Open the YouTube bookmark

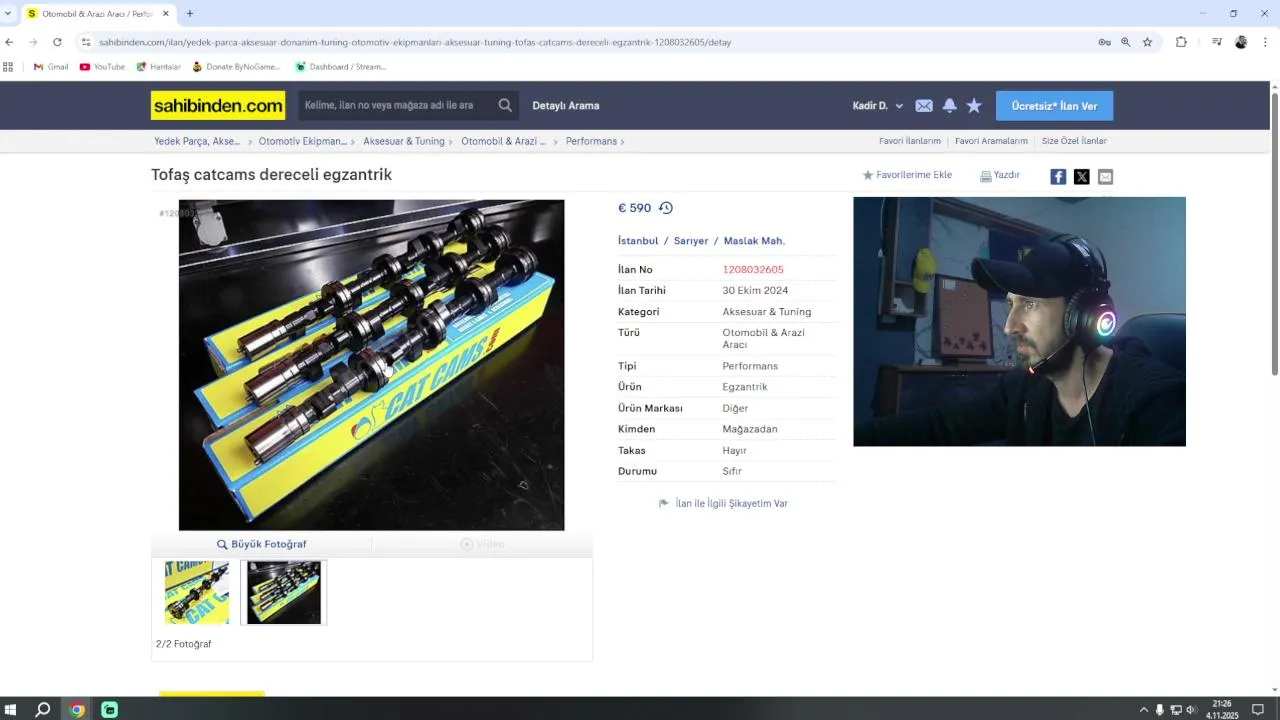click(x=102, y=67)
